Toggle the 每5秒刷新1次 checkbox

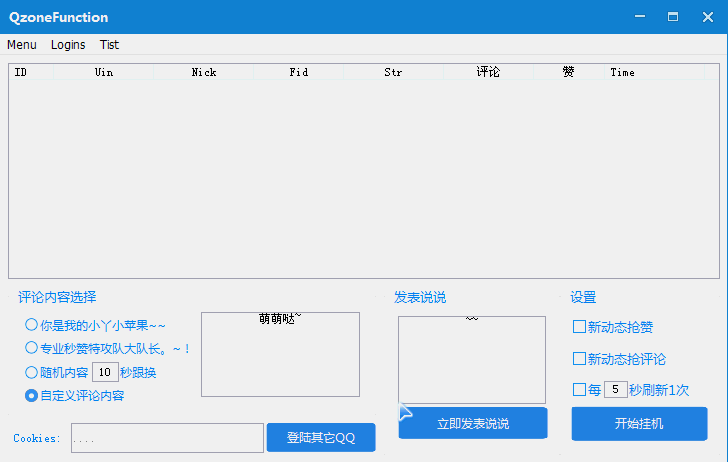[x=579, y=390]
